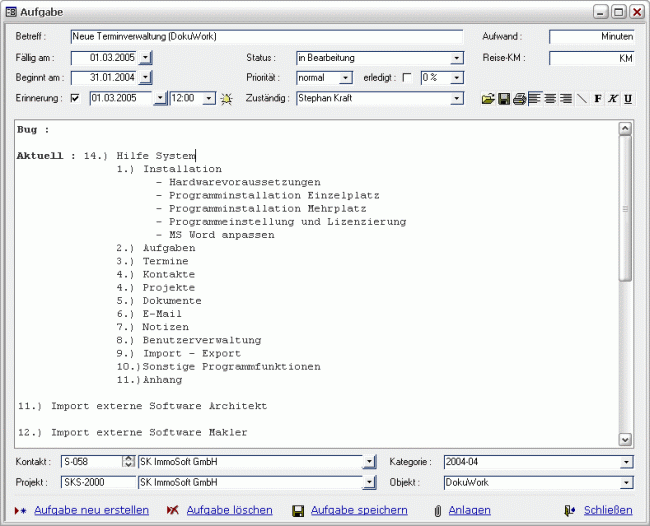Click the printer icon in the toolbar
650x526 pixels.
[x=519, y=99]
